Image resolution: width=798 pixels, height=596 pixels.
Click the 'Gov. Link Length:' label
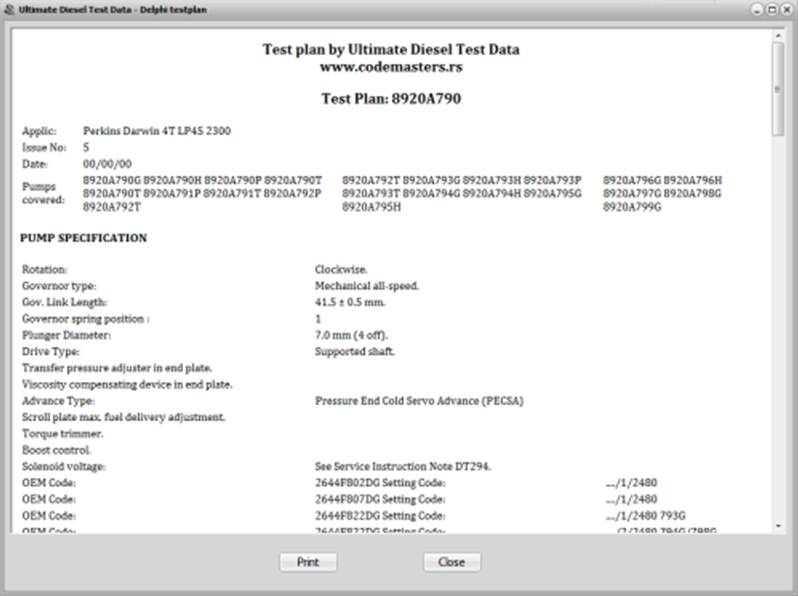(x=64, y=302)
